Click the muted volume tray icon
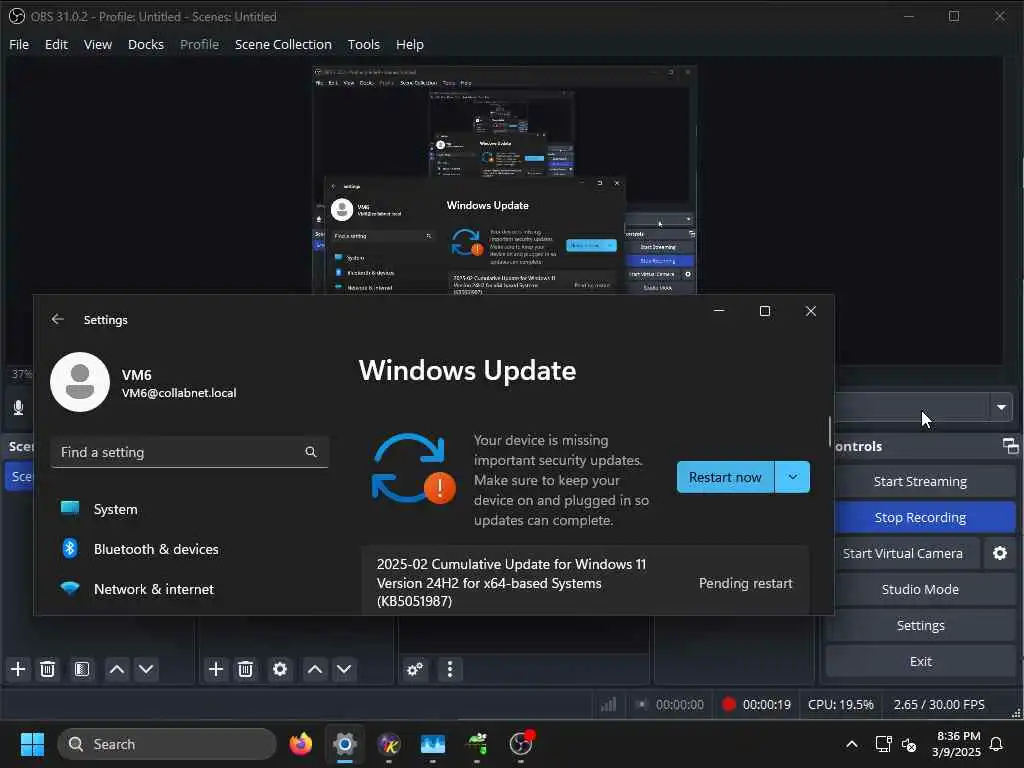 click(x=908, y=744)
